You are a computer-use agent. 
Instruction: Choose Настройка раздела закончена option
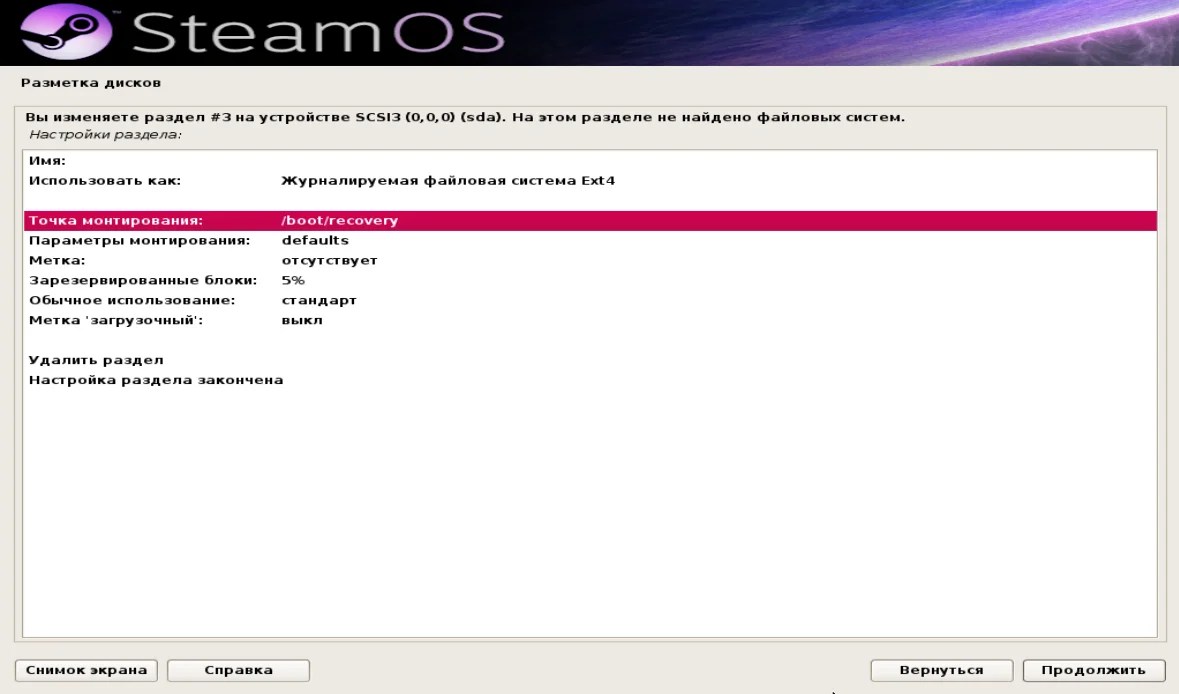click(x=590, y=380)
